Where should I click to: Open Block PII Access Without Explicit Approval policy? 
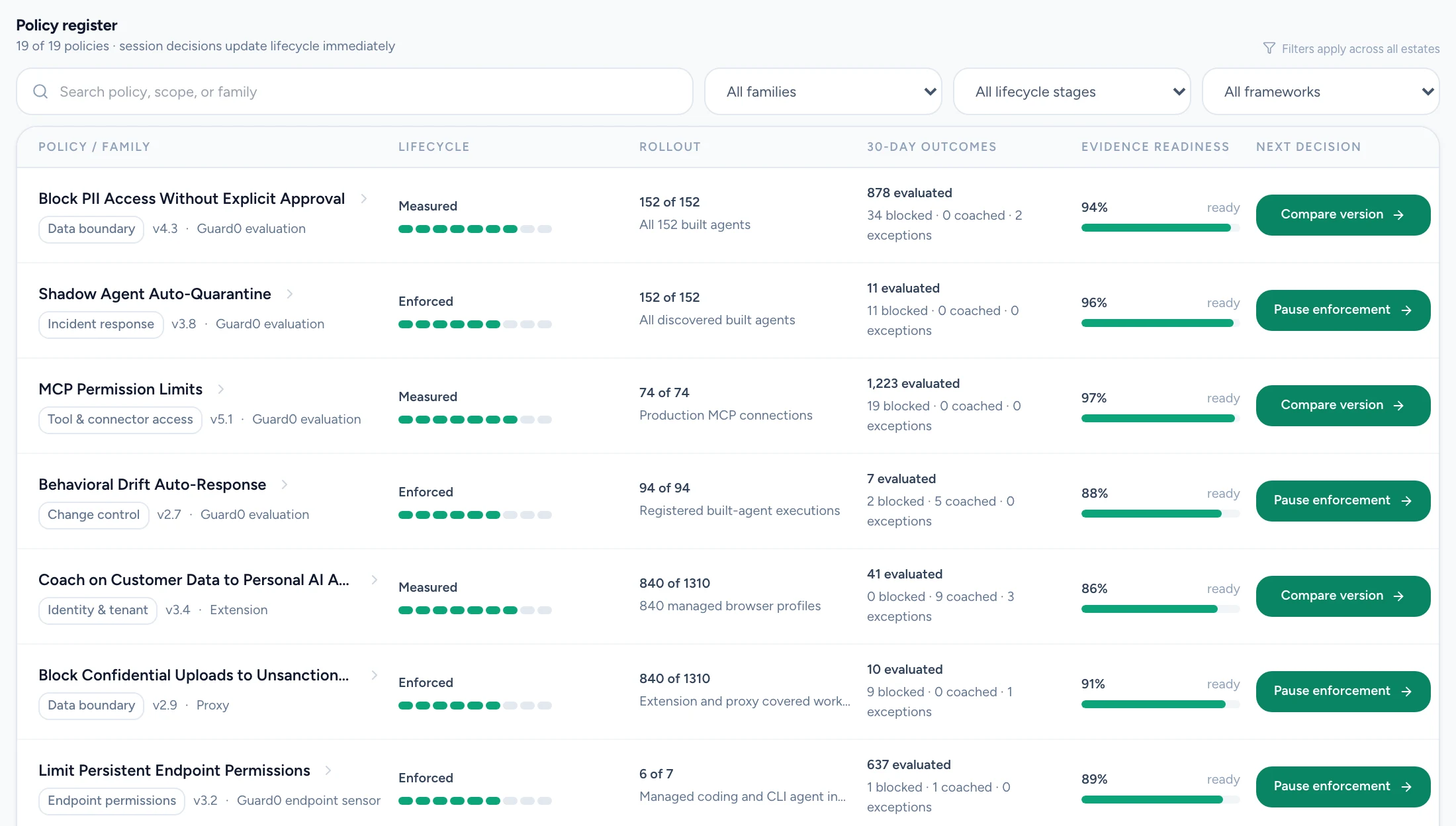pos(192,199)
